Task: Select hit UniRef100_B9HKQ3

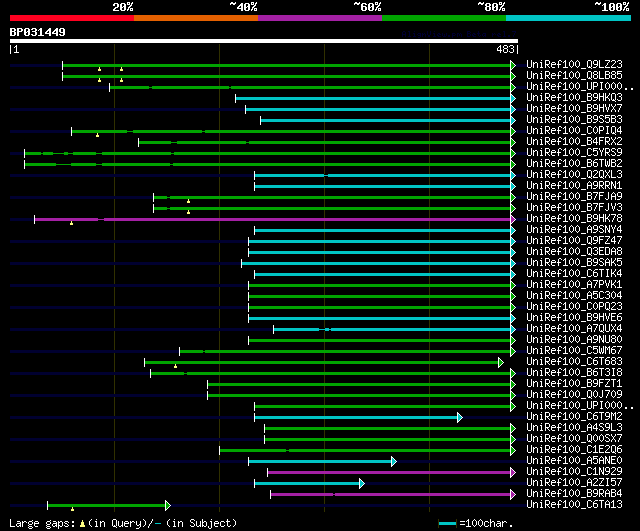Action: tap(574, 98)
